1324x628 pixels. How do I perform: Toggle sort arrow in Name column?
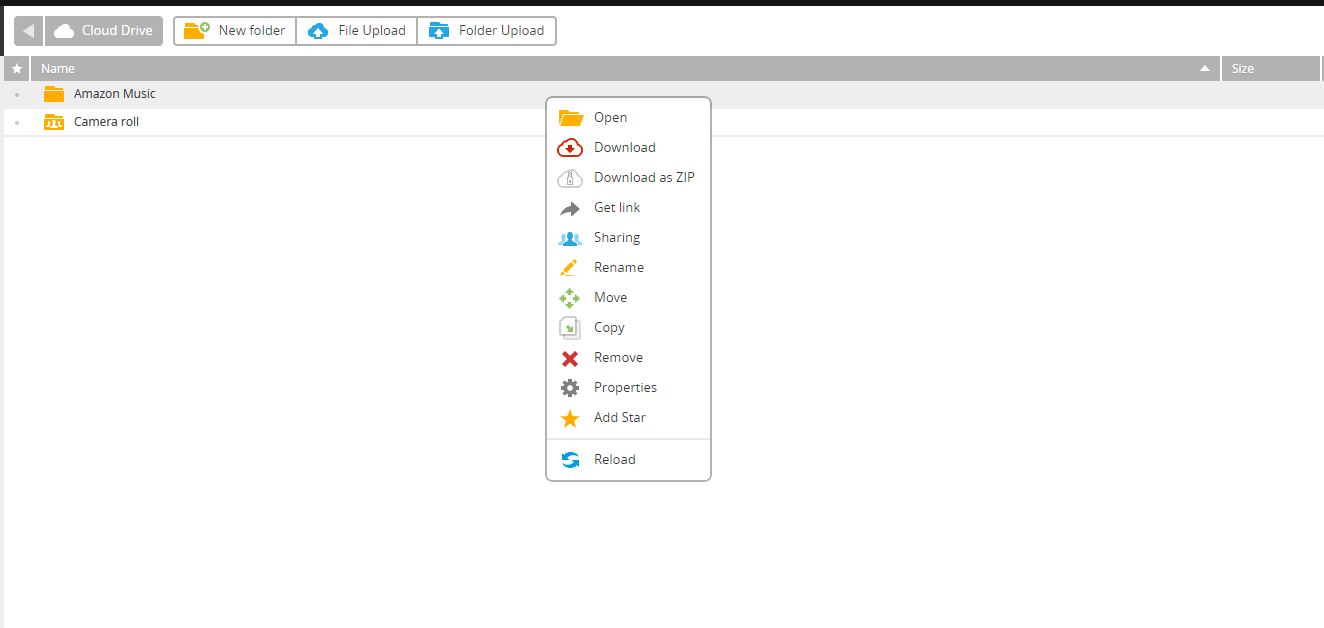pos(1205,69)
